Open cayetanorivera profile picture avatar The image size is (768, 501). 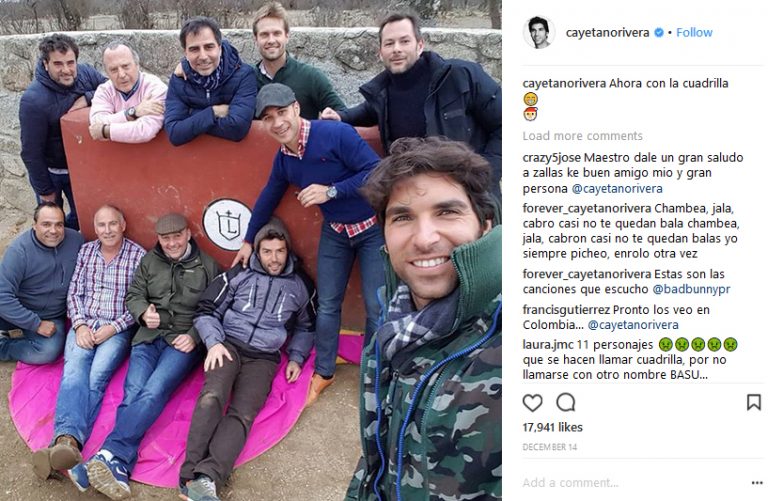[x=539, y=33]
